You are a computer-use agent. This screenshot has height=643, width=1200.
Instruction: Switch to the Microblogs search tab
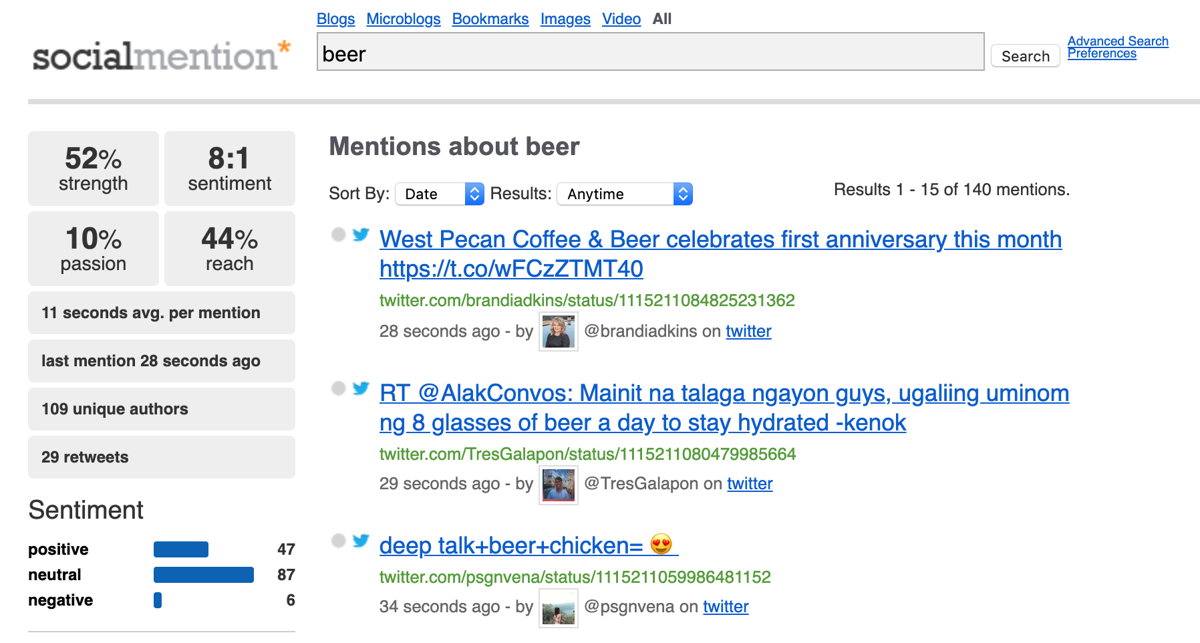pyautogui.click(x=404, y=19)
